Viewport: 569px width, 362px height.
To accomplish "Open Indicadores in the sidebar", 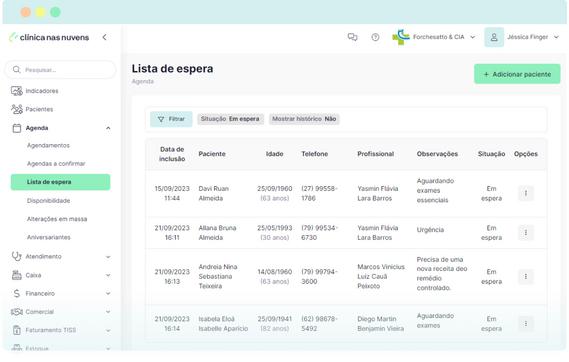I will 42,91.
